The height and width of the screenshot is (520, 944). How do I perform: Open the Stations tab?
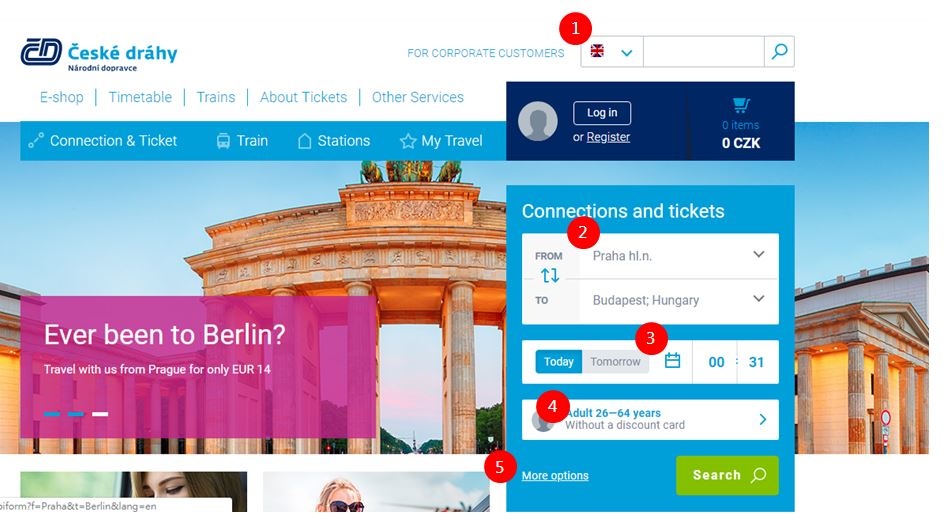pyautogui.click(x=334, y=141)
